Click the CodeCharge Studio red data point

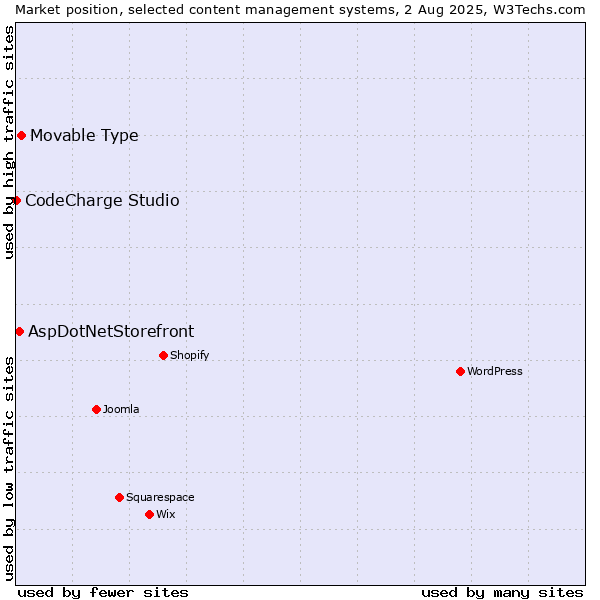coord(16,201)
